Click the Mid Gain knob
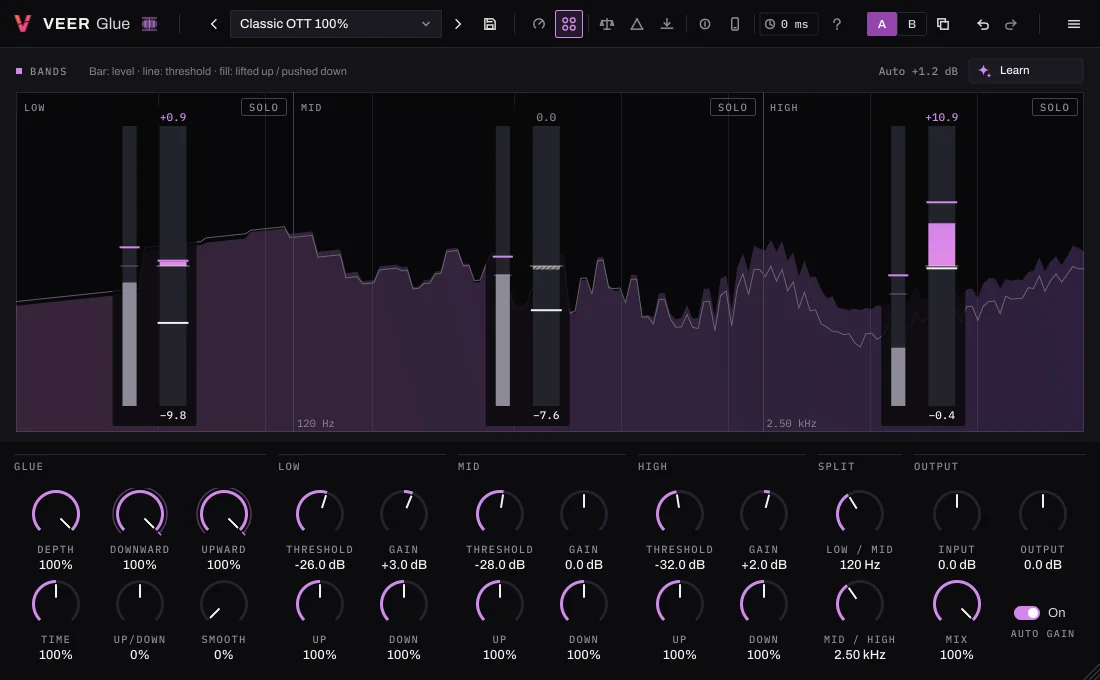Viewport: 1100px width, 680px height. point(584,513)
